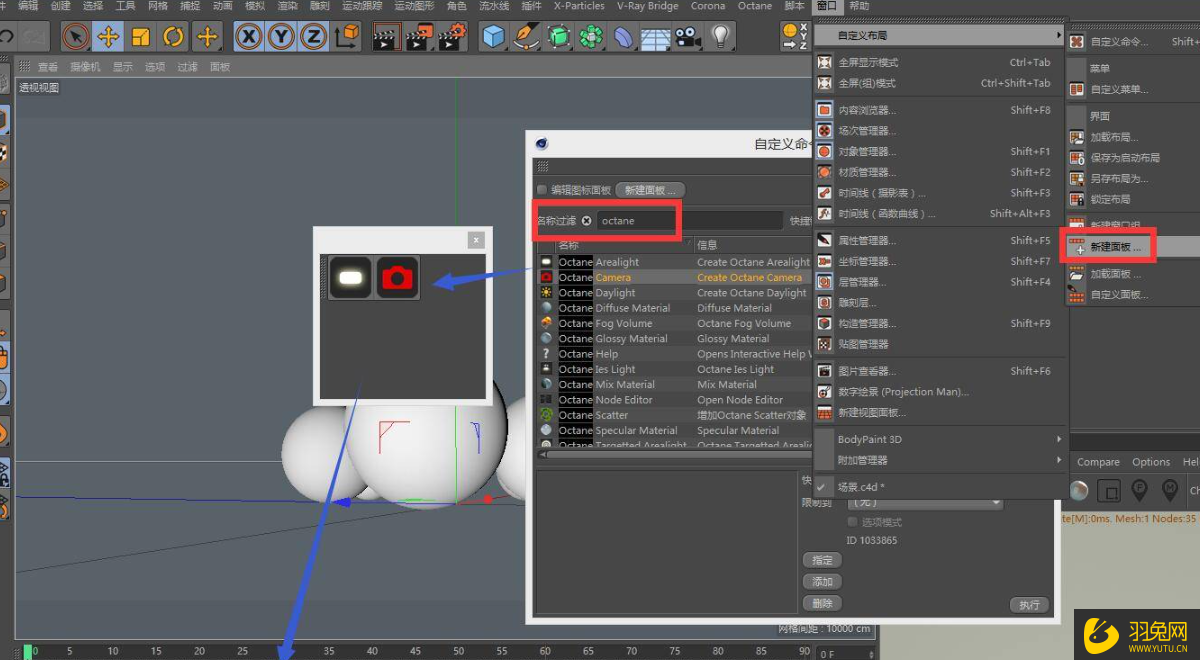Add a Camera object from toolbar
The image size is (1200, 660).
pos(687,37)
